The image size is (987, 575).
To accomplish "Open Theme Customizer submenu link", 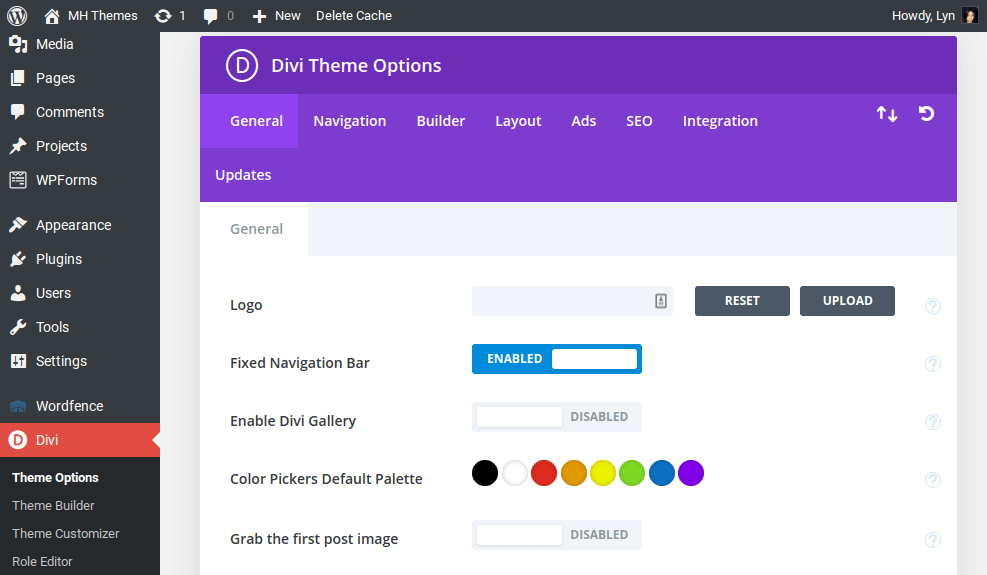I will [65, 533].
